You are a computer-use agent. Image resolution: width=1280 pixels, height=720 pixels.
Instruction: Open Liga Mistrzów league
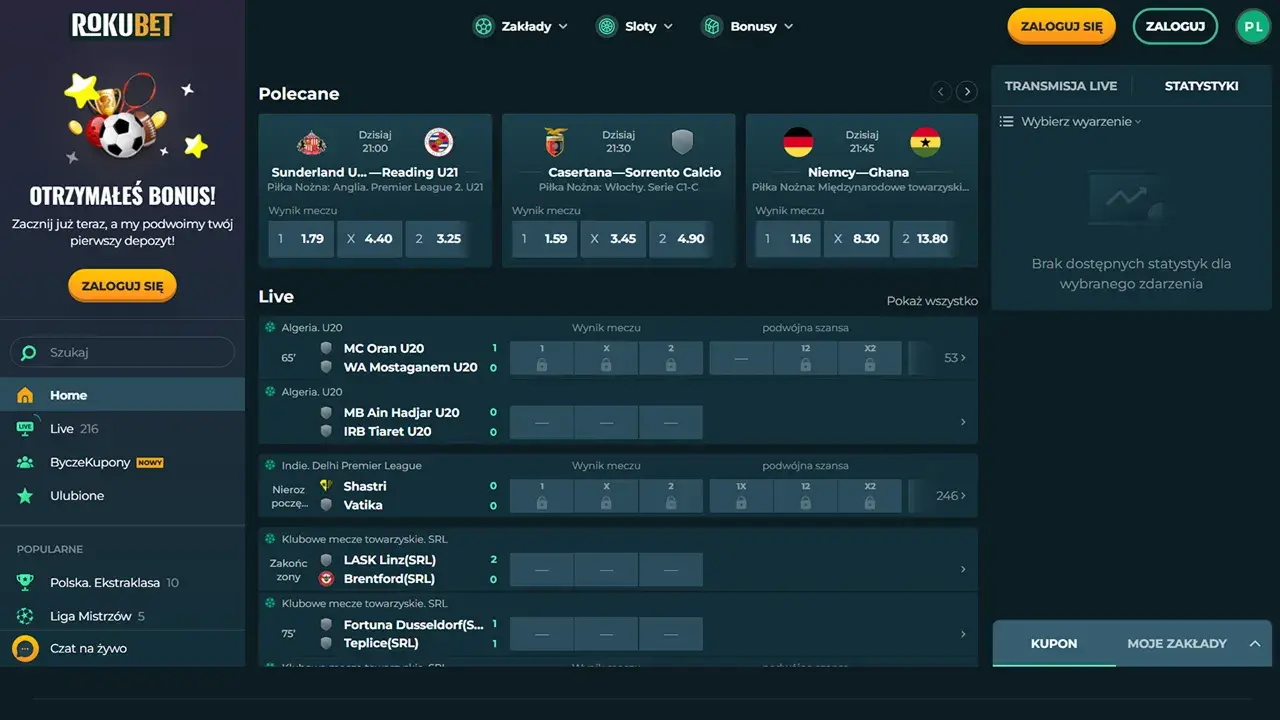coord(122,616)
